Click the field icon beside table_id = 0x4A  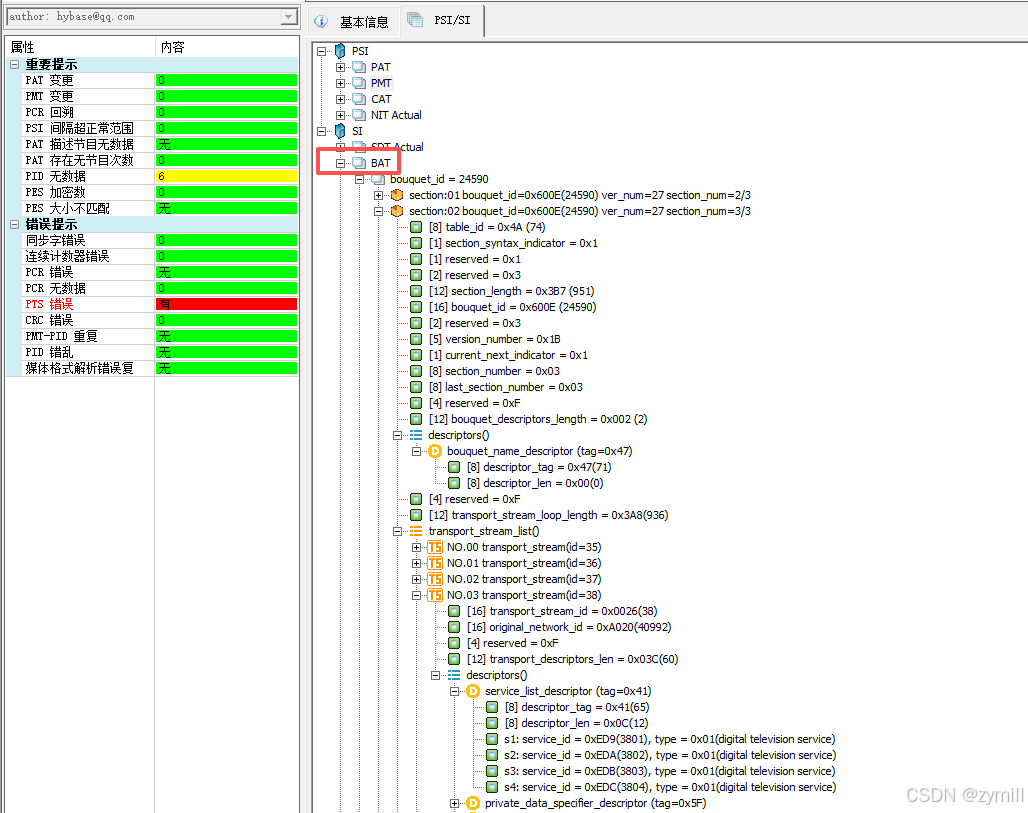pyautogui.click(x=416, y=228)
